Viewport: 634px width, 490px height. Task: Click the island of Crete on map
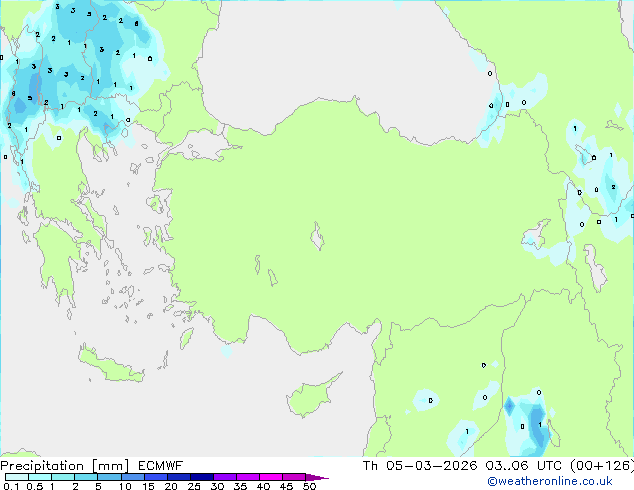pyautogui.click(x=111, y=366)
